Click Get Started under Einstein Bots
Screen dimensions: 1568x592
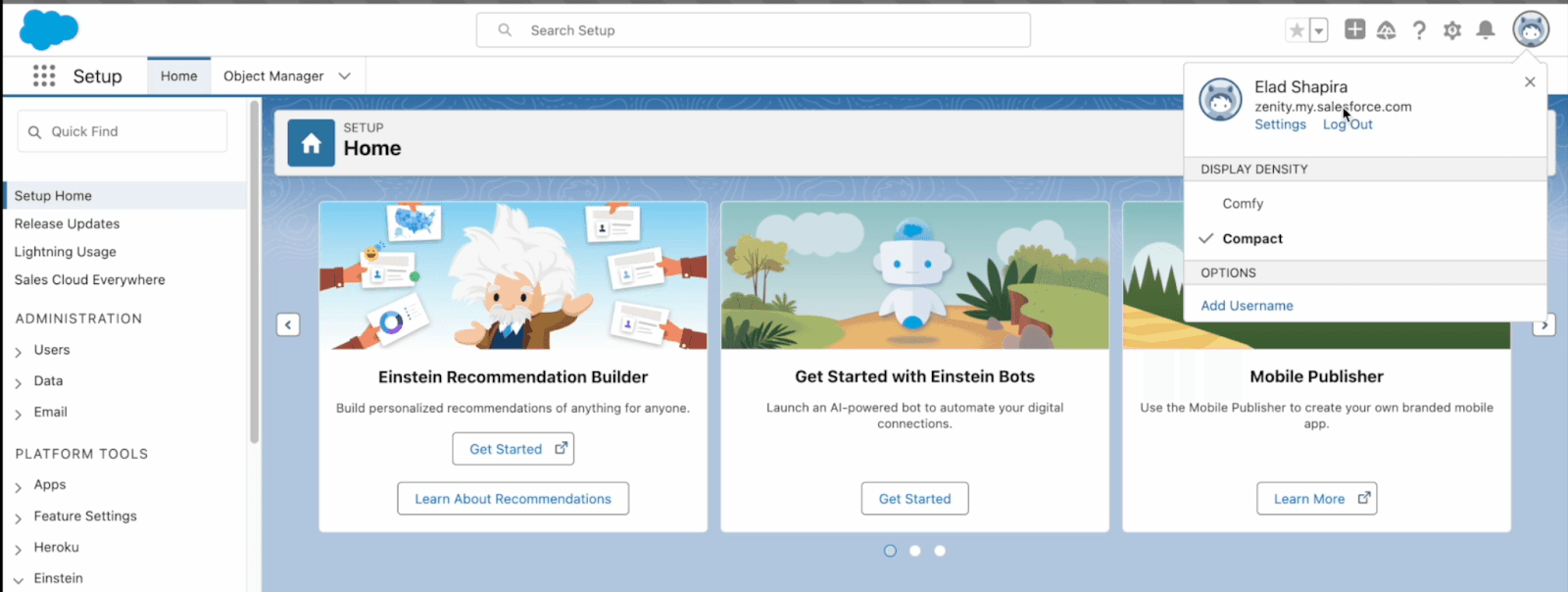click(914, 499)
